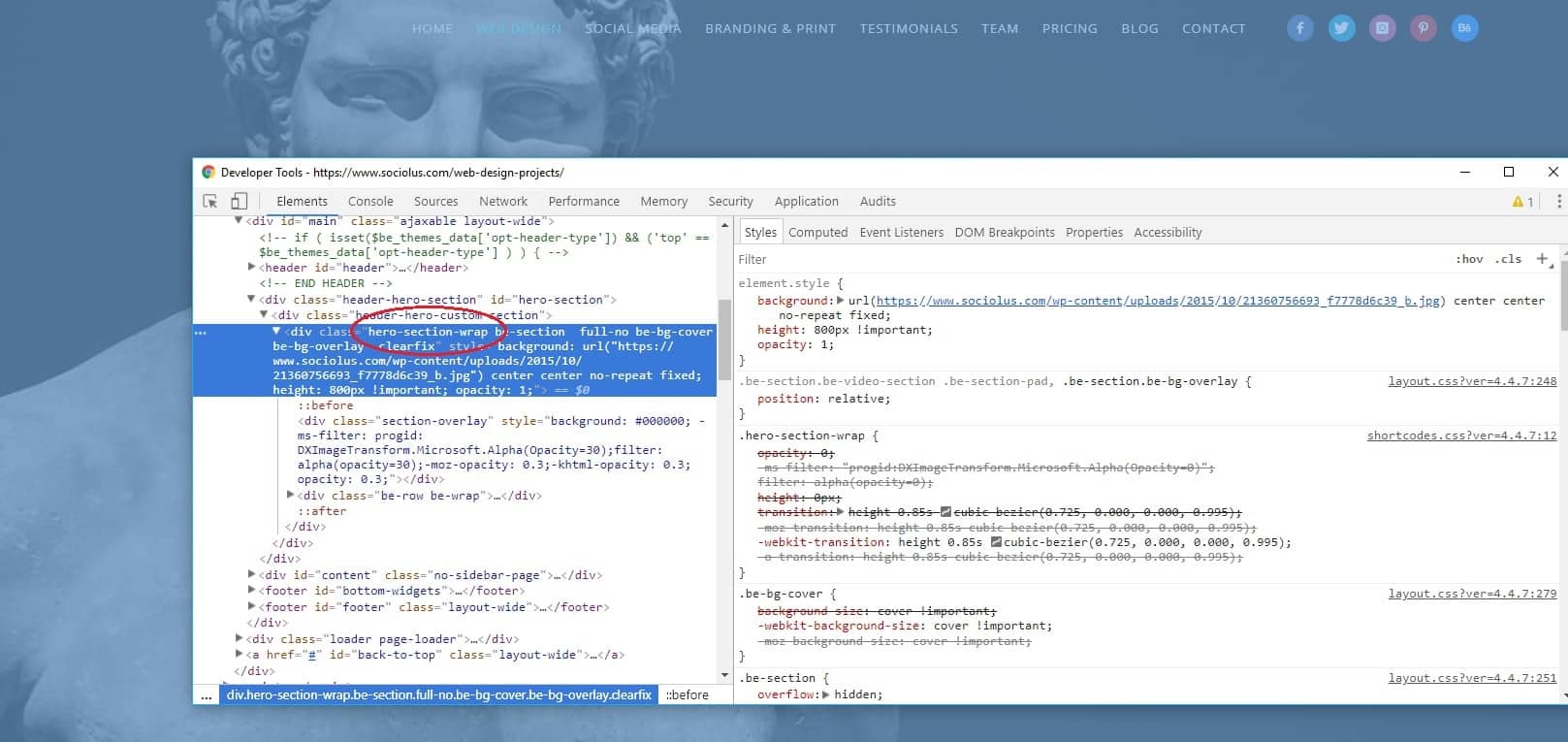The width and height of the screenshot is (1568, 742).
Task: Collapse the selected hero-section-wrap div
Action: 276,332
